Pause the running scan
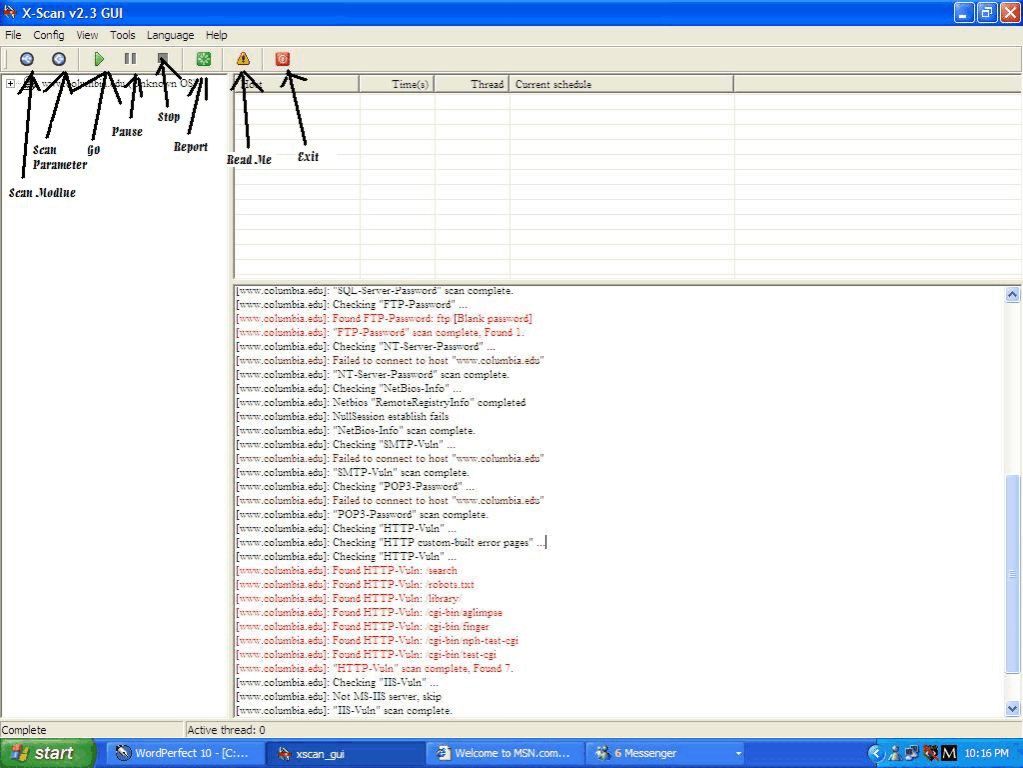The width and height of the screenshot is (1023, 768). pyautogui.click(x=130, y=59)
